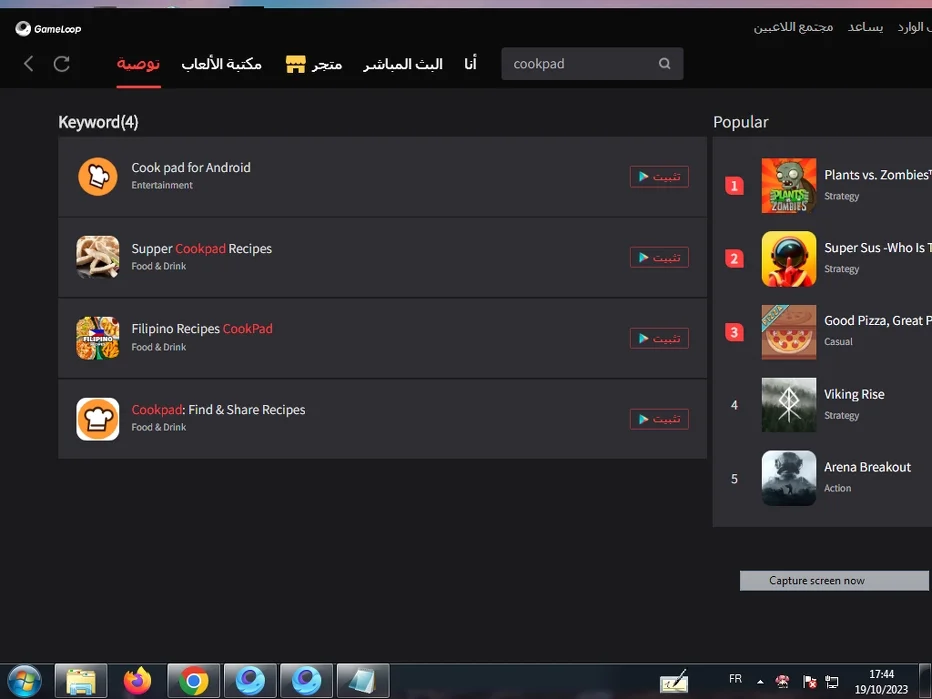932x699 pixels.
Task: Open Plants vs. Zombies thumbnail in Popular
Action: pos(788,185)
